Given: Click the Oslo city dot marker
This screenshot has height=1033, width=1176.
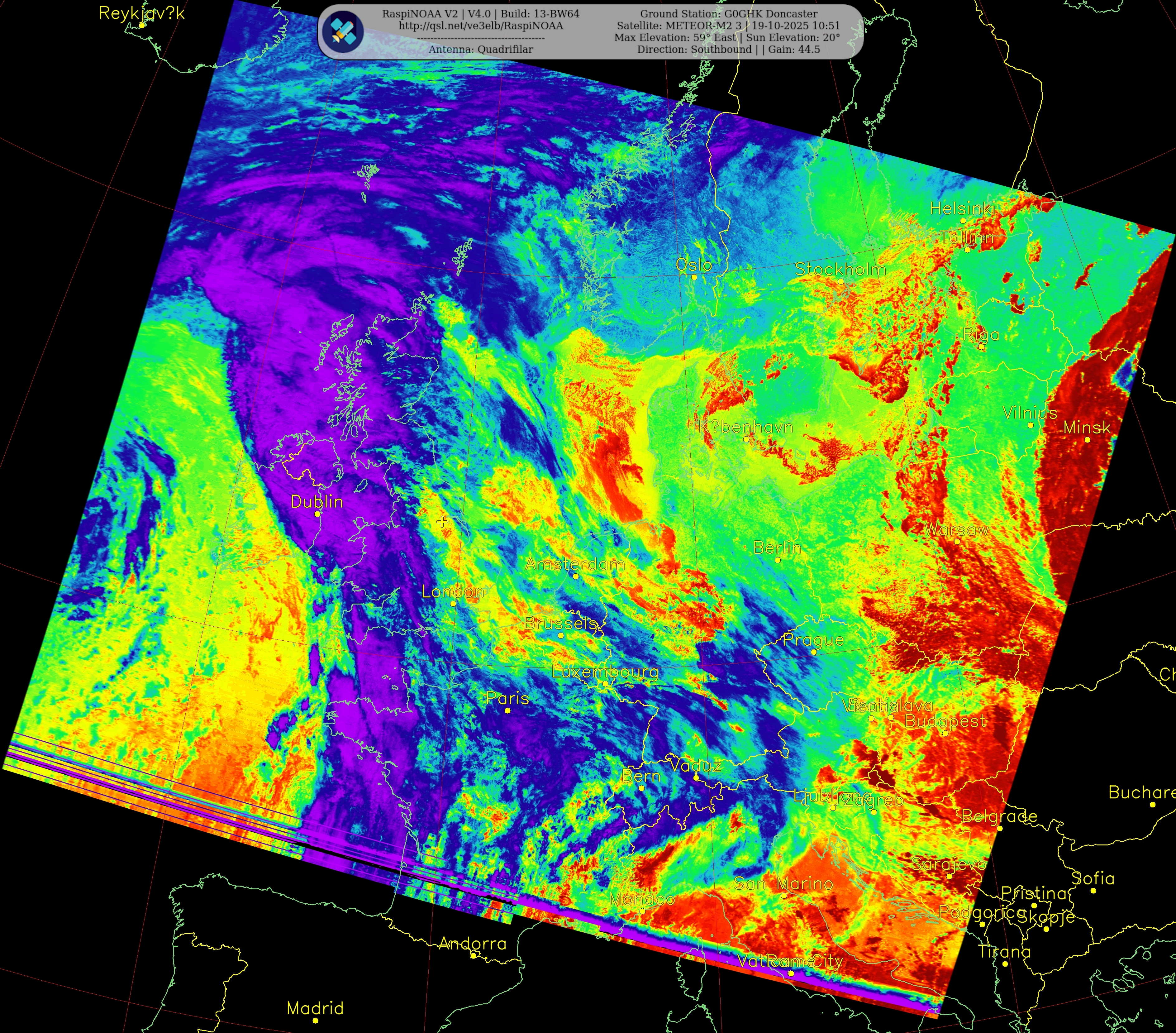Looking at the screenshot, I should [x=694, y=277].
